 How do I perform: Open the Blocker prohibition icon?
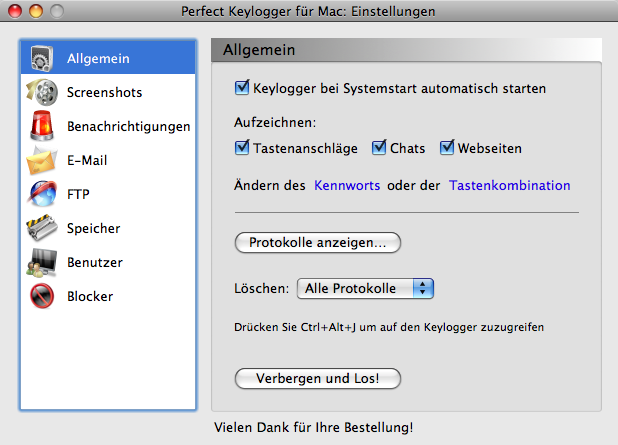[42, 296]
